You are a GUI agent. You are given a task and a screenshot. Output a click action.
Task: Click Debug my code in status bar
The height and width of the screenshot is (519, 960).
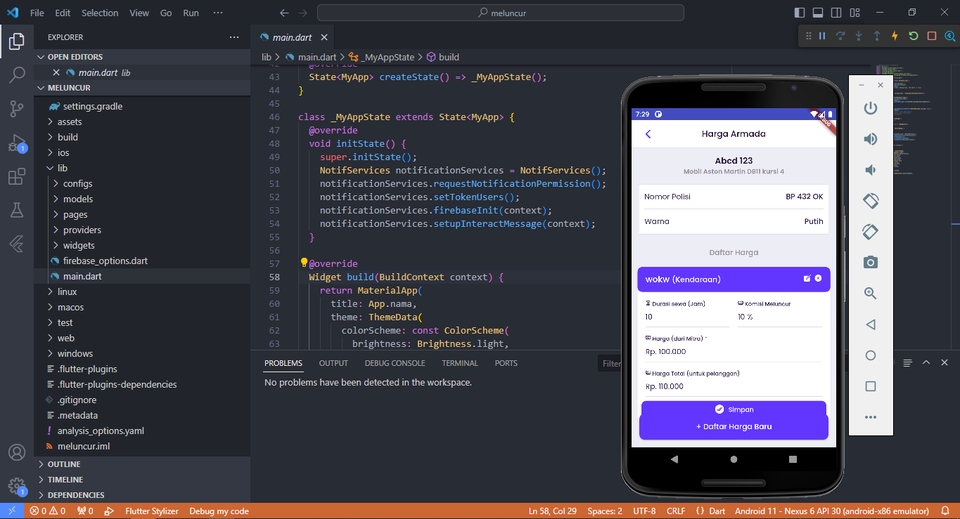coord(219,511)
